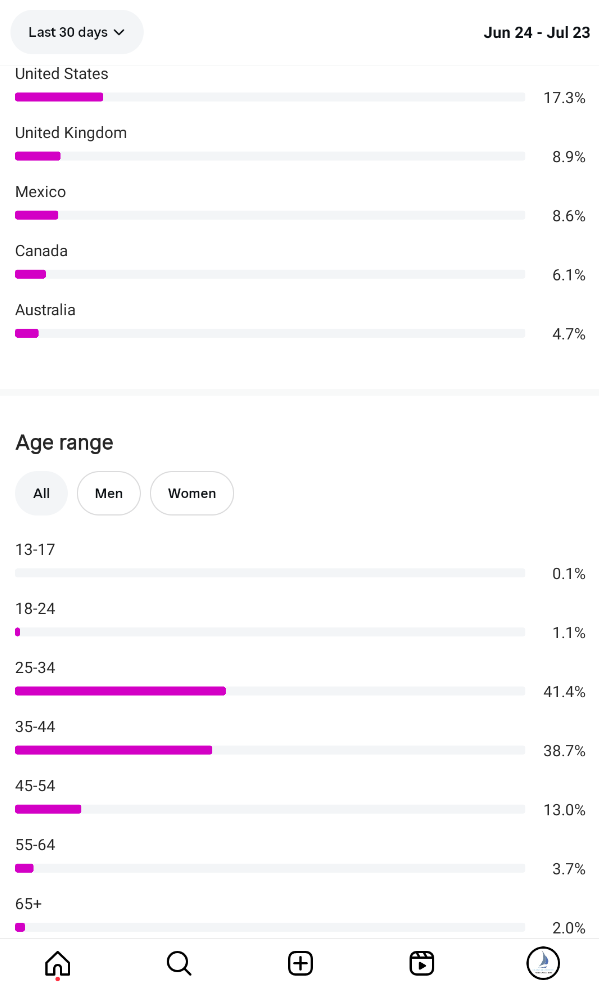The width and height of the screenshot is (599, 984).
Task: Select the 35-44 age range row
Action: coord(300,739)
